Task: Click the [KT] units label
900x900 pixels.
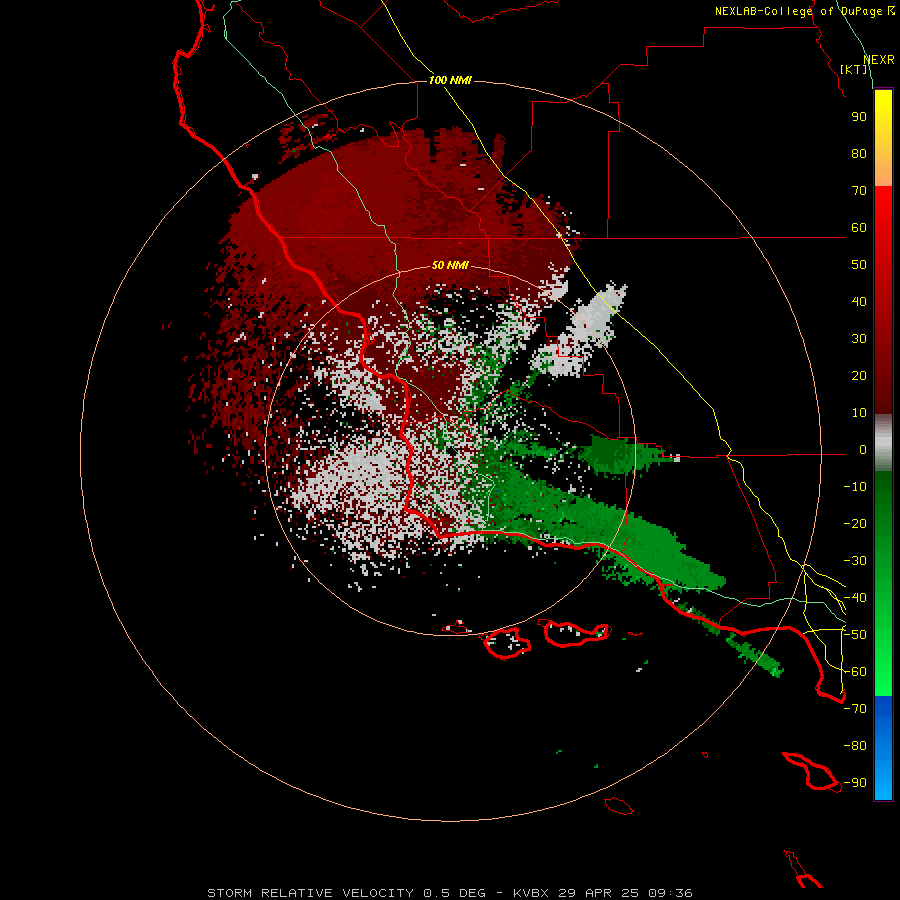Action: tap(854, 69)
